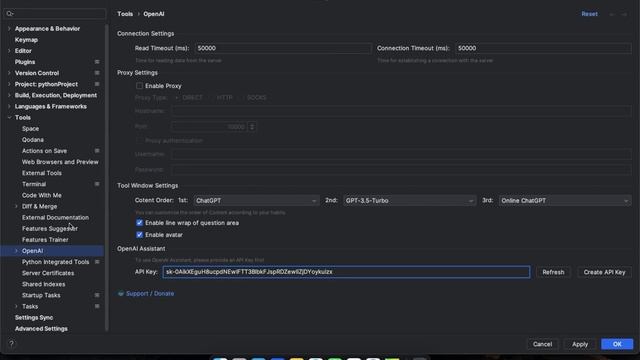This screenshot has width=640, height=360.
Task: Expand the Editor section
Action: (x=9, y=51)
